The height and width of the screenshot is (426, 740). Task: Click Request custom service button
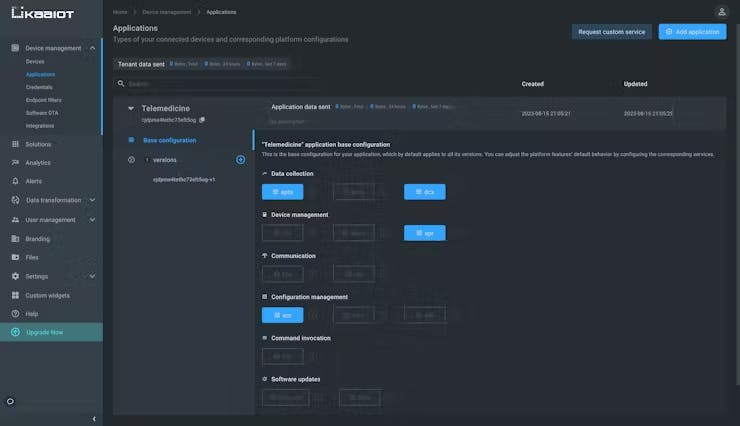612,32
